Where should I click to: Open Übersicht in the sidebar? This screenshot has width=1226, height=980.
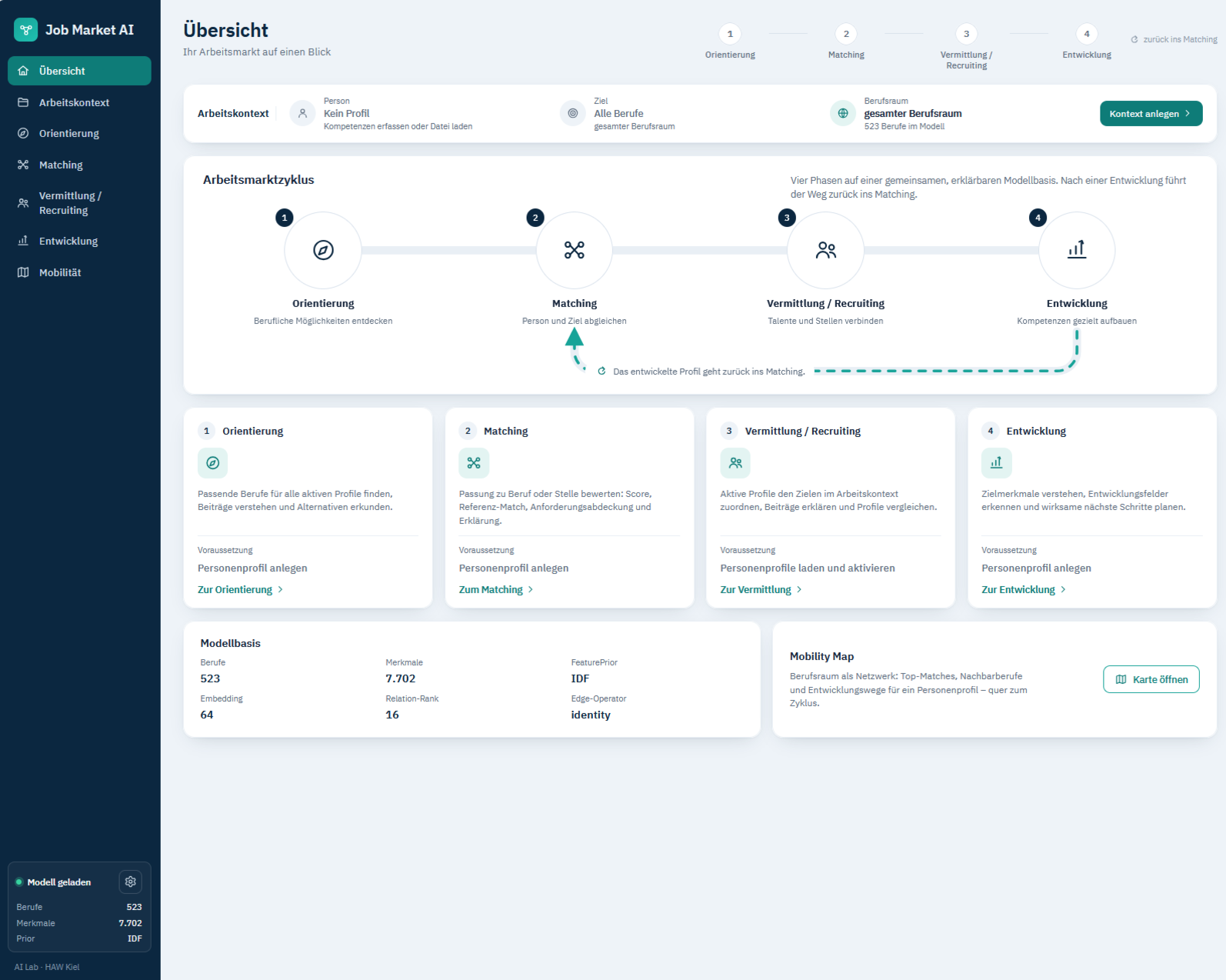(x=79, y=71)
